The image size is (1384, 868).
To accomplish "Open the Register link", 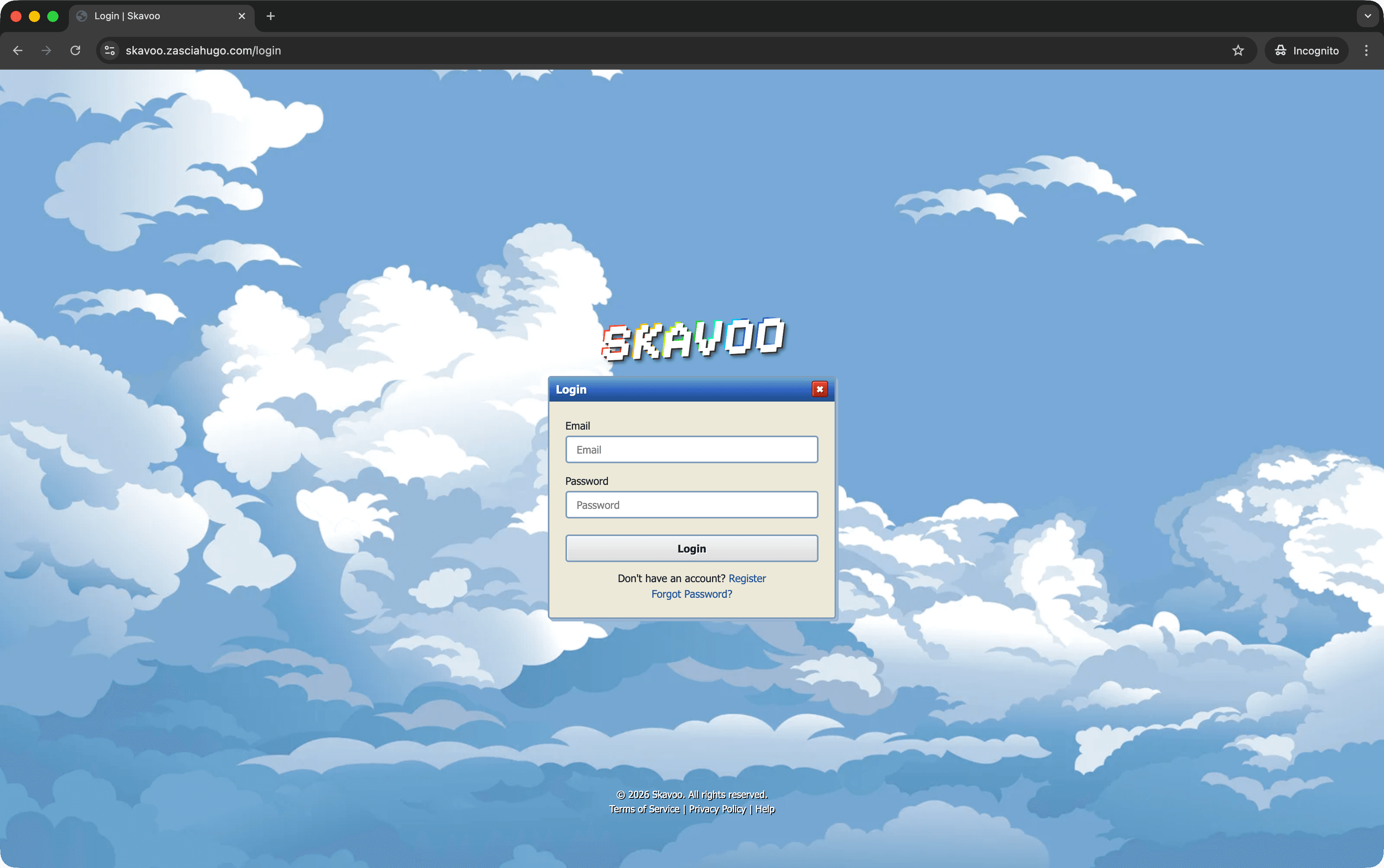I will point(747,578).
